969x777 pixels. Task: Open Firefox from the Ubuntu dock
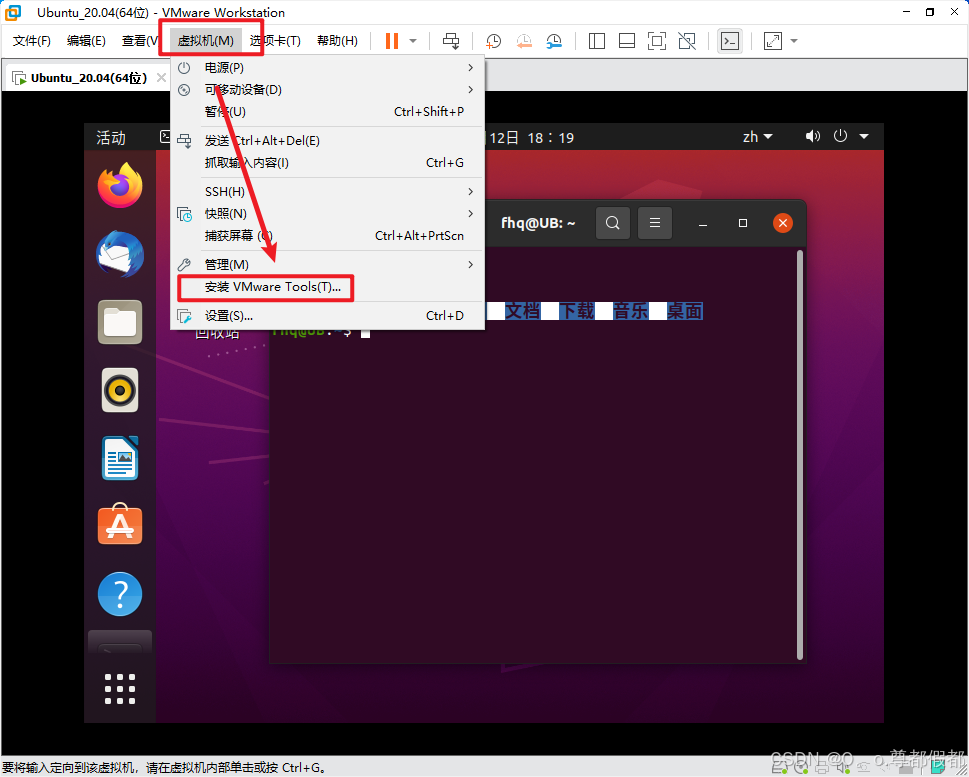(120, 185)
